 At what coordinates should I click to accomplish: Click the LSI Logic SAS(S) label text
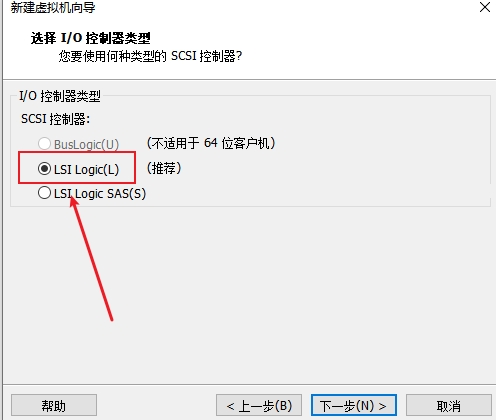coord(100,194)
